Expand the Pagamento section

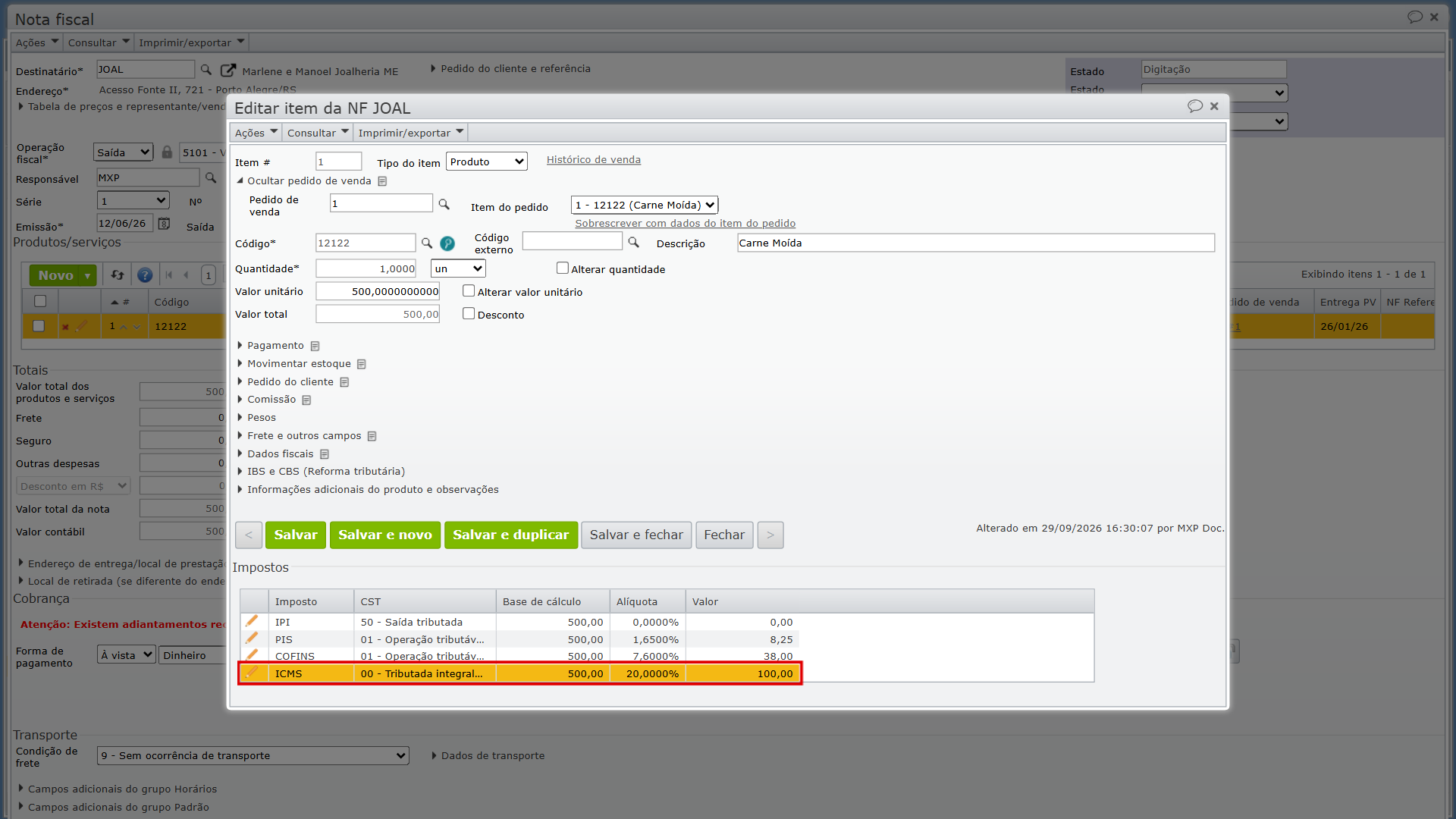275,346
